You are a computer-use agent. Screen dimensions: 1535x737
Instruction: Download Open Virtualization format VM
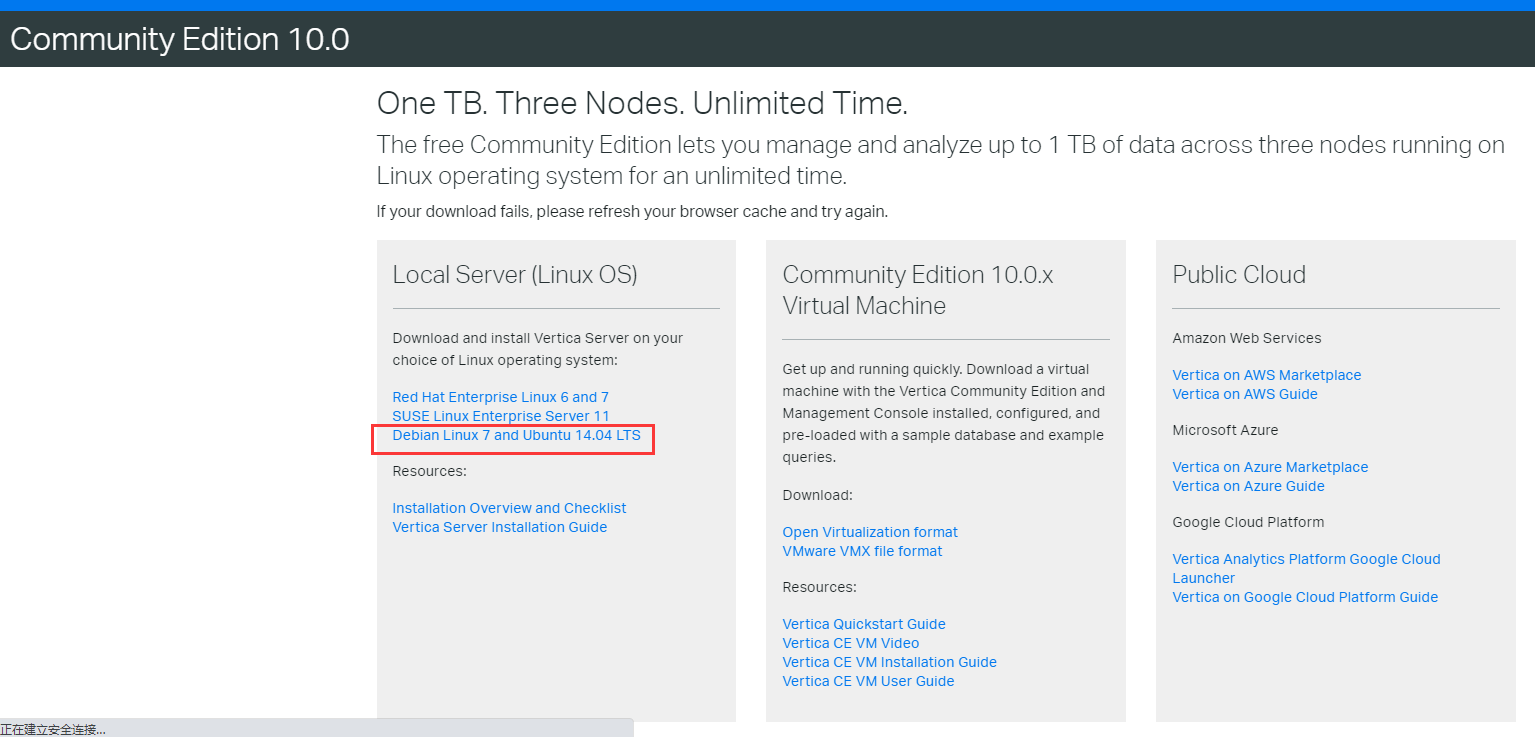coord(870,532)
